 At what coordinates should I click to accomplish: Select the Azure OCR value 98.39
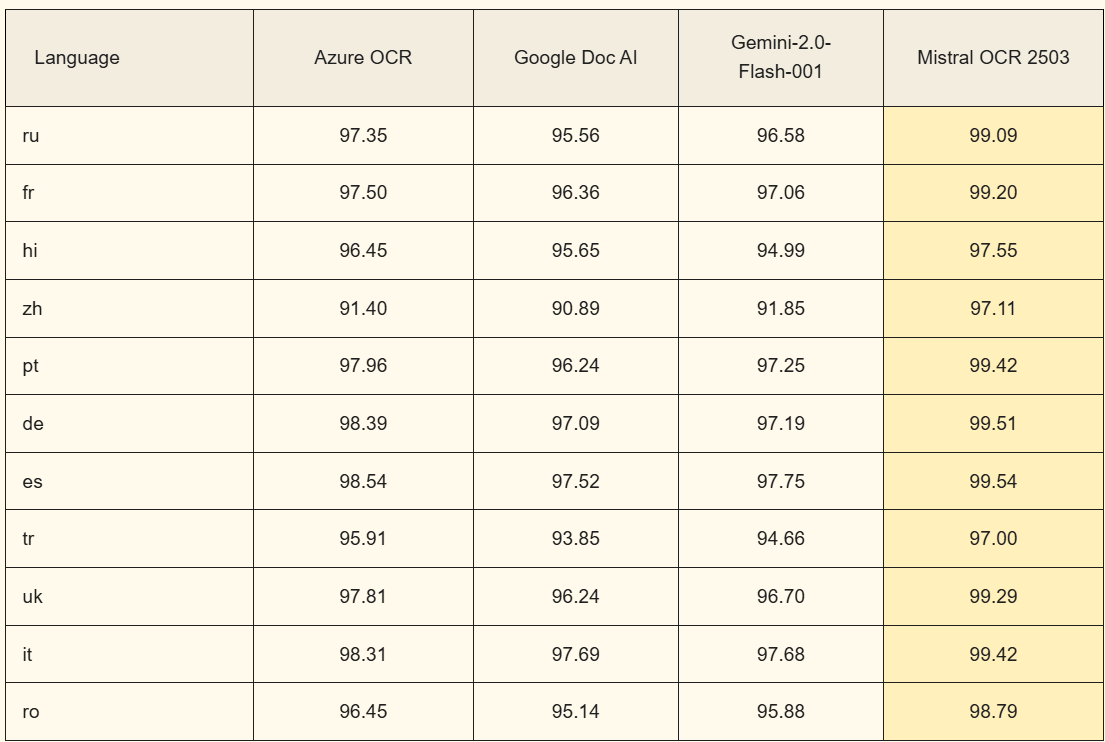(363, 423)
